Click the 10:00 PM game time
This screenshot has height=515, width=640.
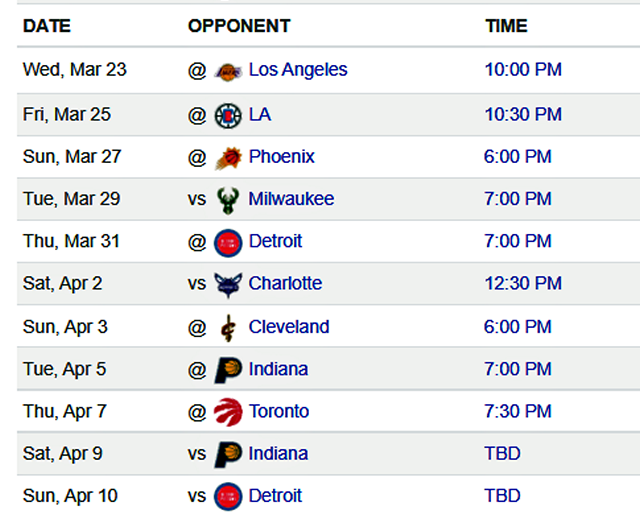(x=523, y=70)
